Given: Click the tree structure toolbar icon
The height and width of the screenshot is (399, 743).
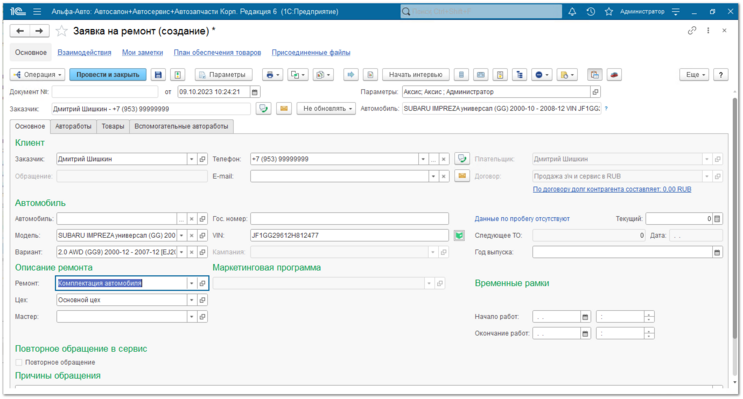Looking at the screenshot, I should 520,75.
